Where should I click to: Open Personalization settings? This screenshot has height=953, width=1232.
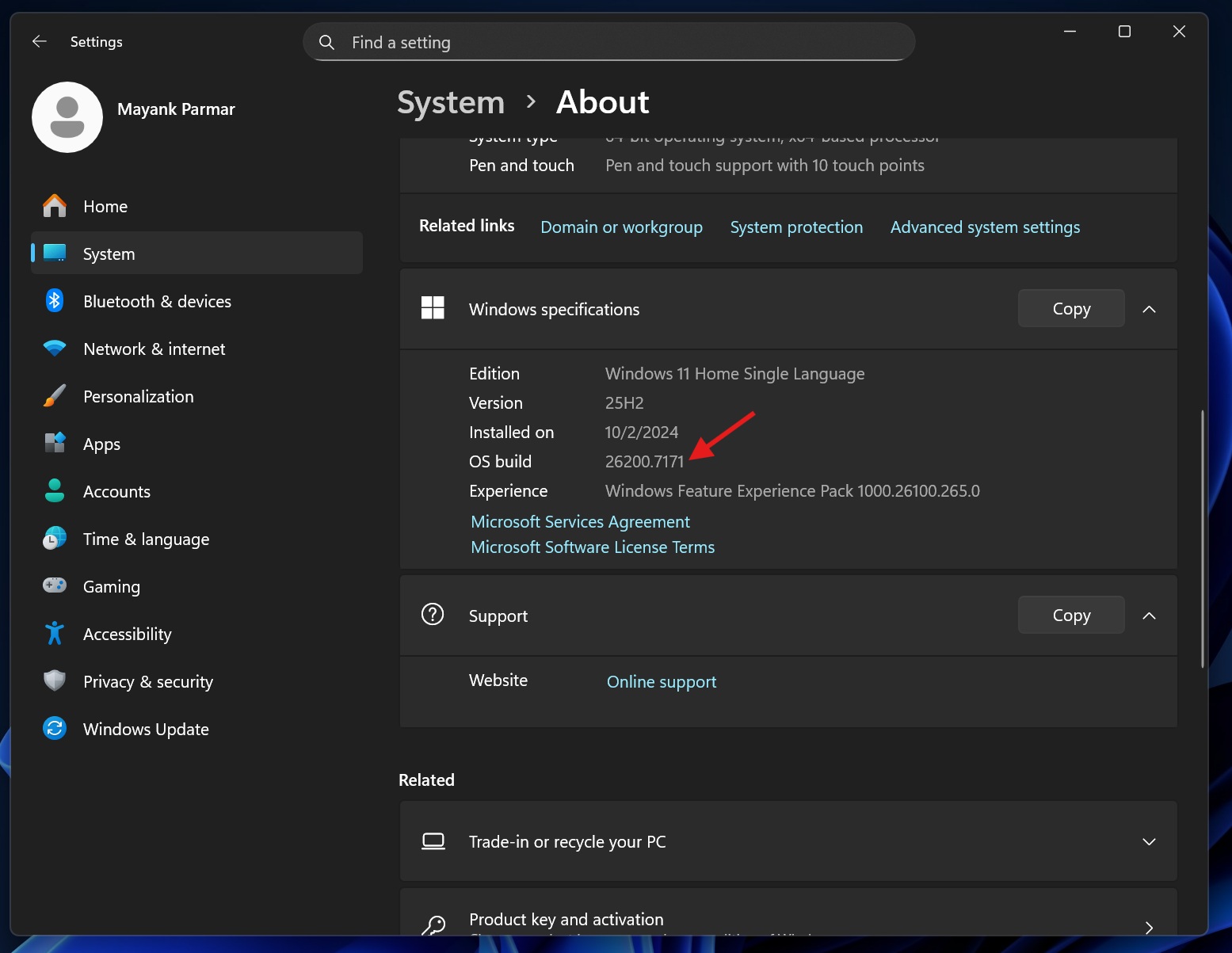click(x=139, y=396)
